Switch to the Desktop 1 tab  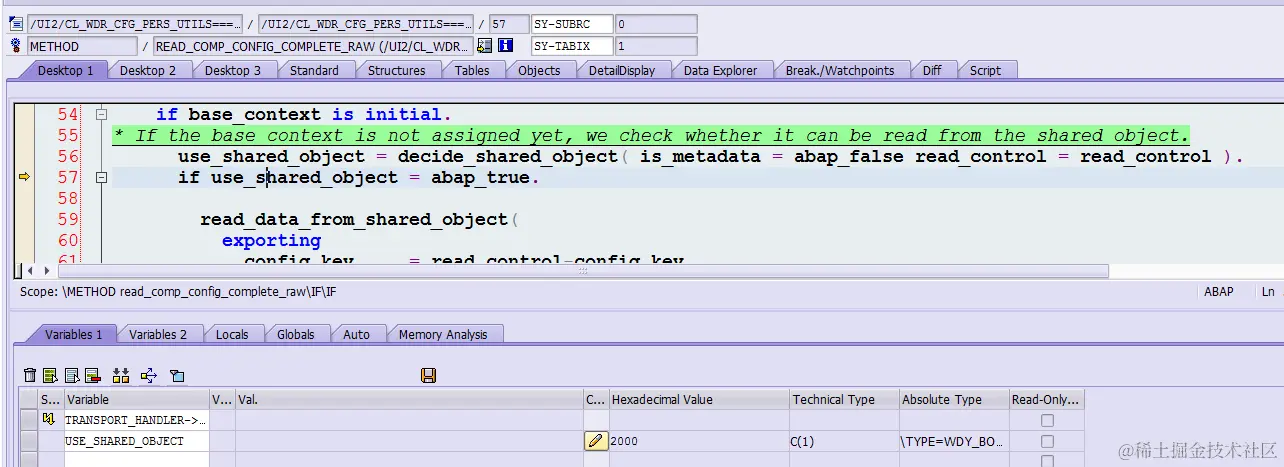(x=65, y=70)
